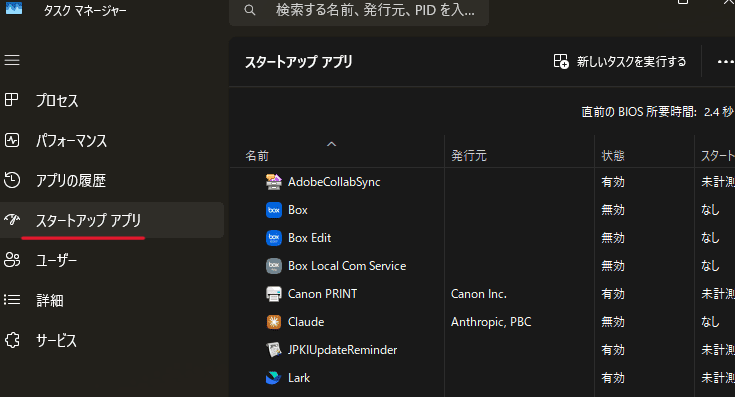
Task: Select the JPKIUpdateReminder row name
Action: pyautogui.click(x=342, y=350)
